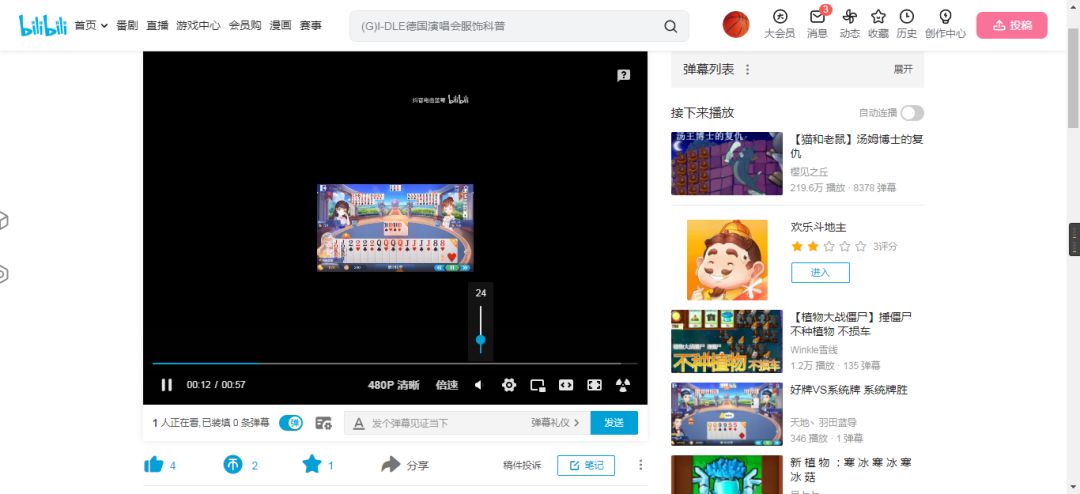
Task: Open 倍速 playback speed menu
Action: pos(447,385)
